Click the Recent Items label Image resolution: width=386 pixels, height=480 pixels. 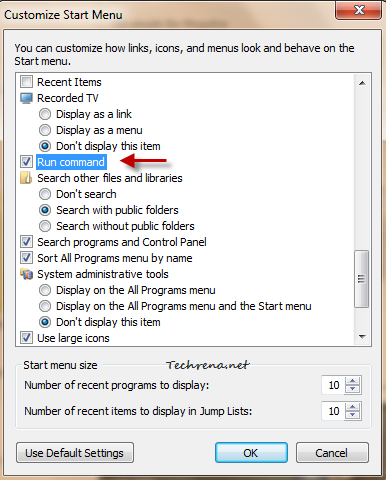[69, 82]
